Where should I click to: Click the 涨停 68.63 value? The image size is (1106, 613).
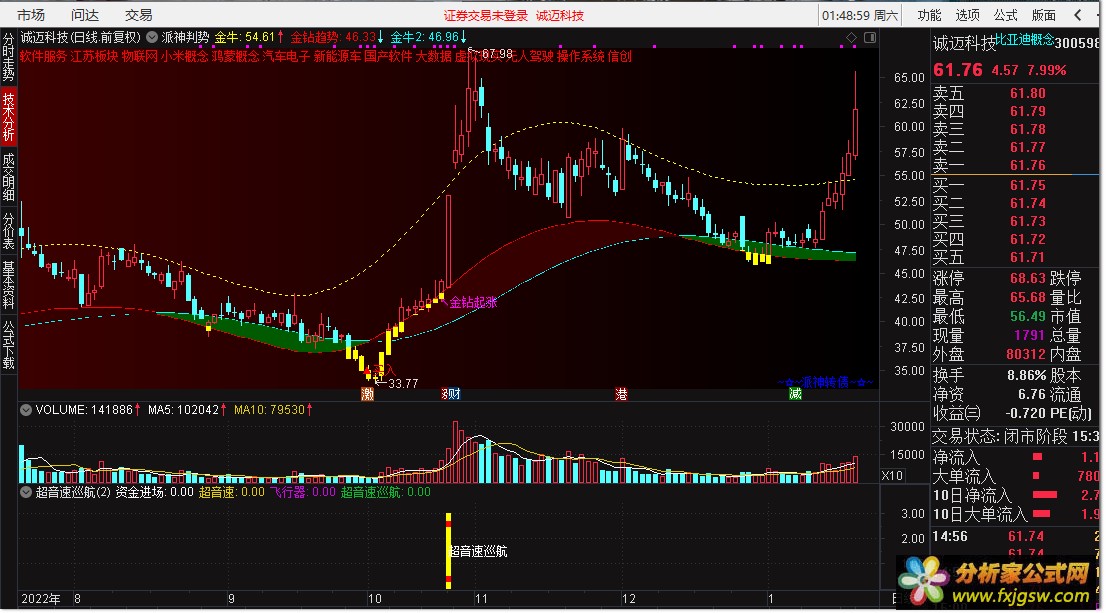(1028, 278)
